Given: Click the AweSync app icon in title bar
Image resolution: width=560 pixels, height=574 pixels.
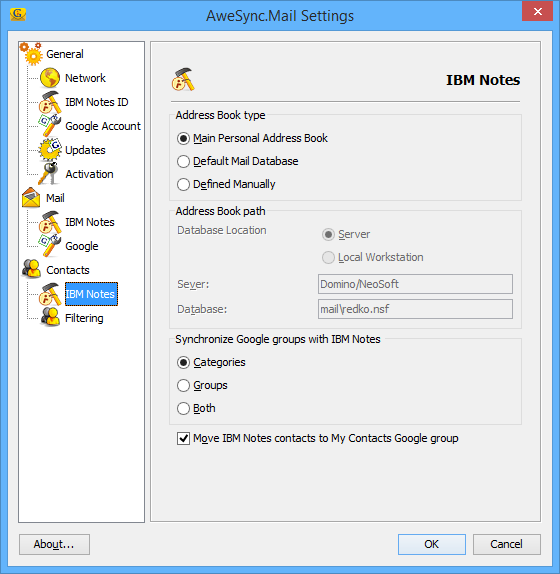Looking at the screenshot, I should (18, 14).
